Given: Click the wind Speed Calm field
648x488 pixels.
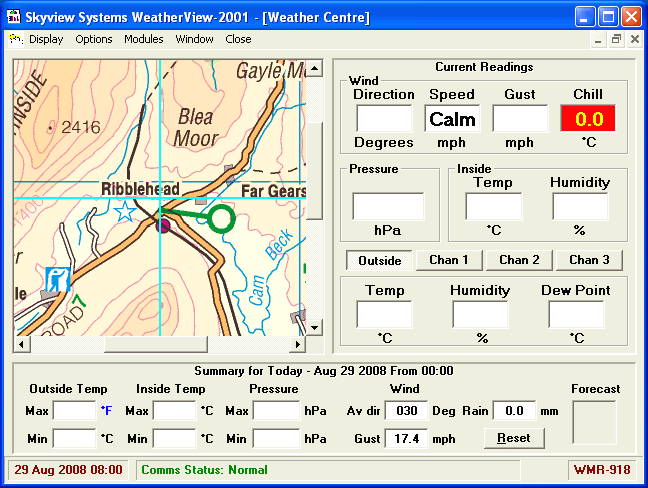Looking at the screenshot, I should [x=452, y=119].
